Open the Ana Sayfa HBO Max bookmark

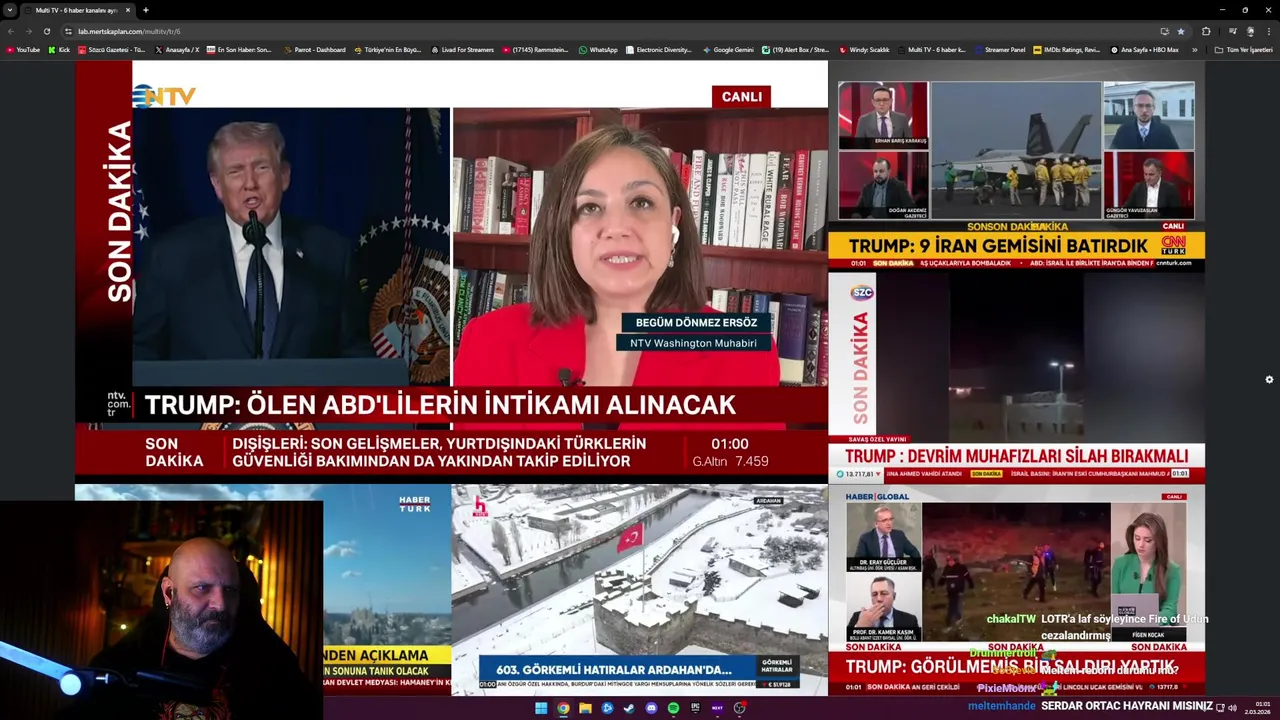pos(1144,49)
